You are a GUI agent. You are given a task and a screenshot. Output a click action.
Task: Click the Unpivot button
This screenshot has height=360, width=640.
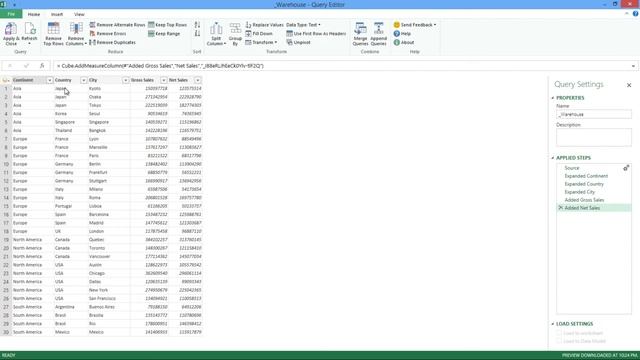click(x=298, y=42)
